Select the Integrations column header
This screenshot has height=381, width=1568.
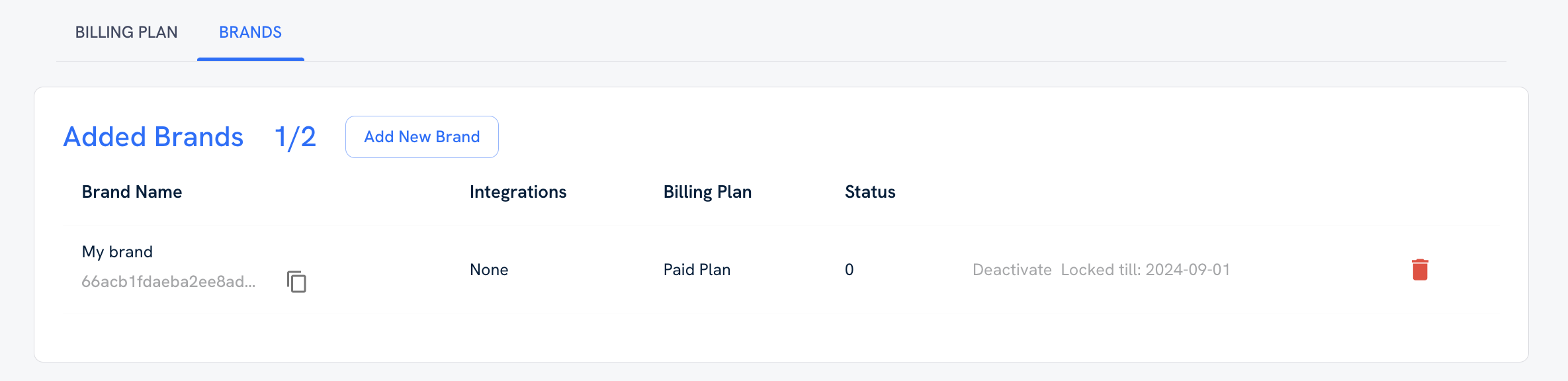tap(518, 192)
